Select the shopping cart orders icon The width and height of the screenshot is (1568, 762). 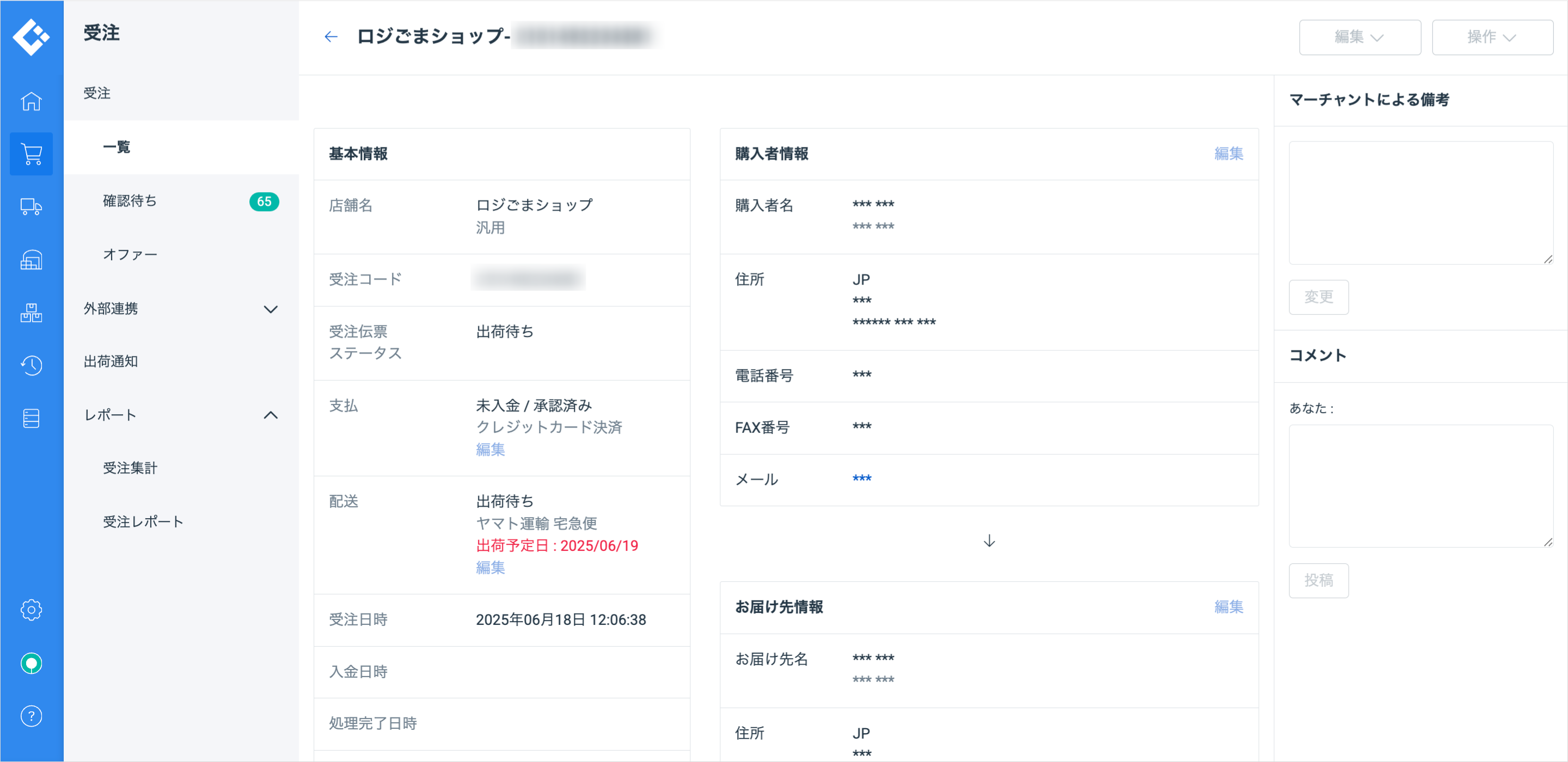(31, 154)
